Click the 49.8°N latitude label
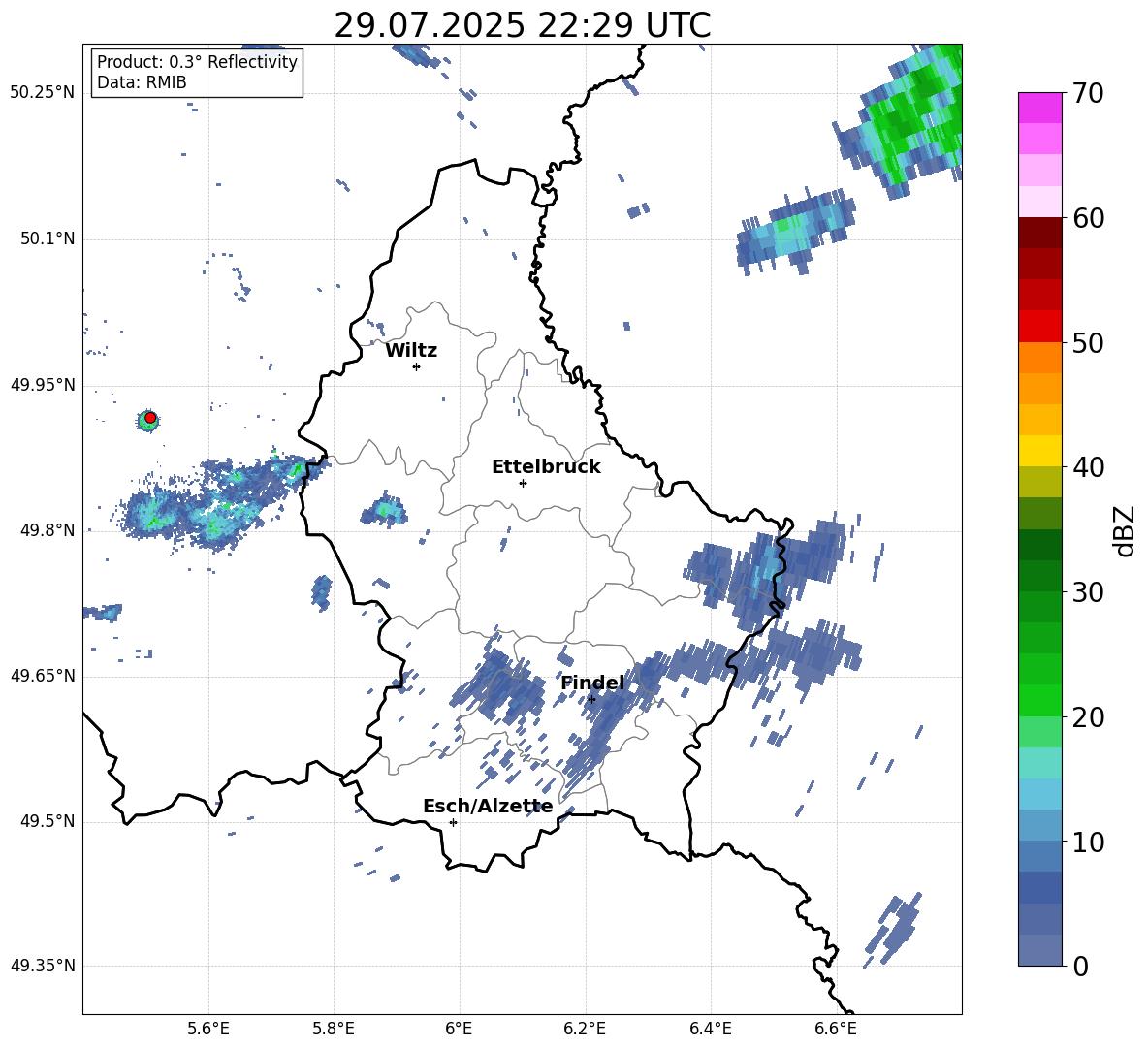The height and width of the screenshot is (1048, 1148). (x=48, y=530)
